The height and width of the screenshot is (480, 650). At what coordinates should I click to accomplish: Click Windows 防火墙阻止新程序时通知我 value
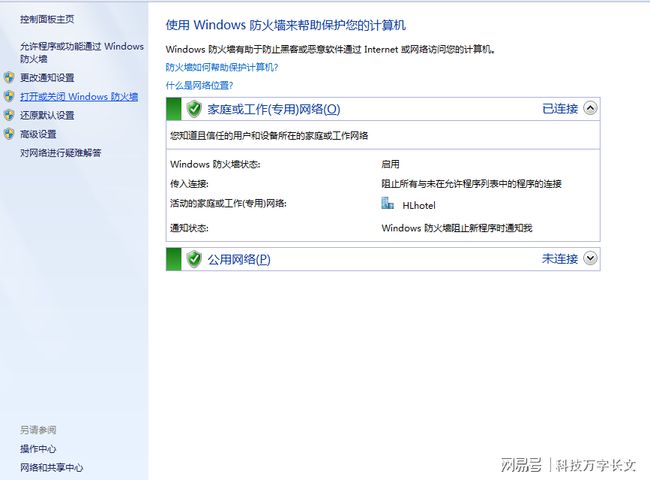pyautogui.click(x=457, y=228)
